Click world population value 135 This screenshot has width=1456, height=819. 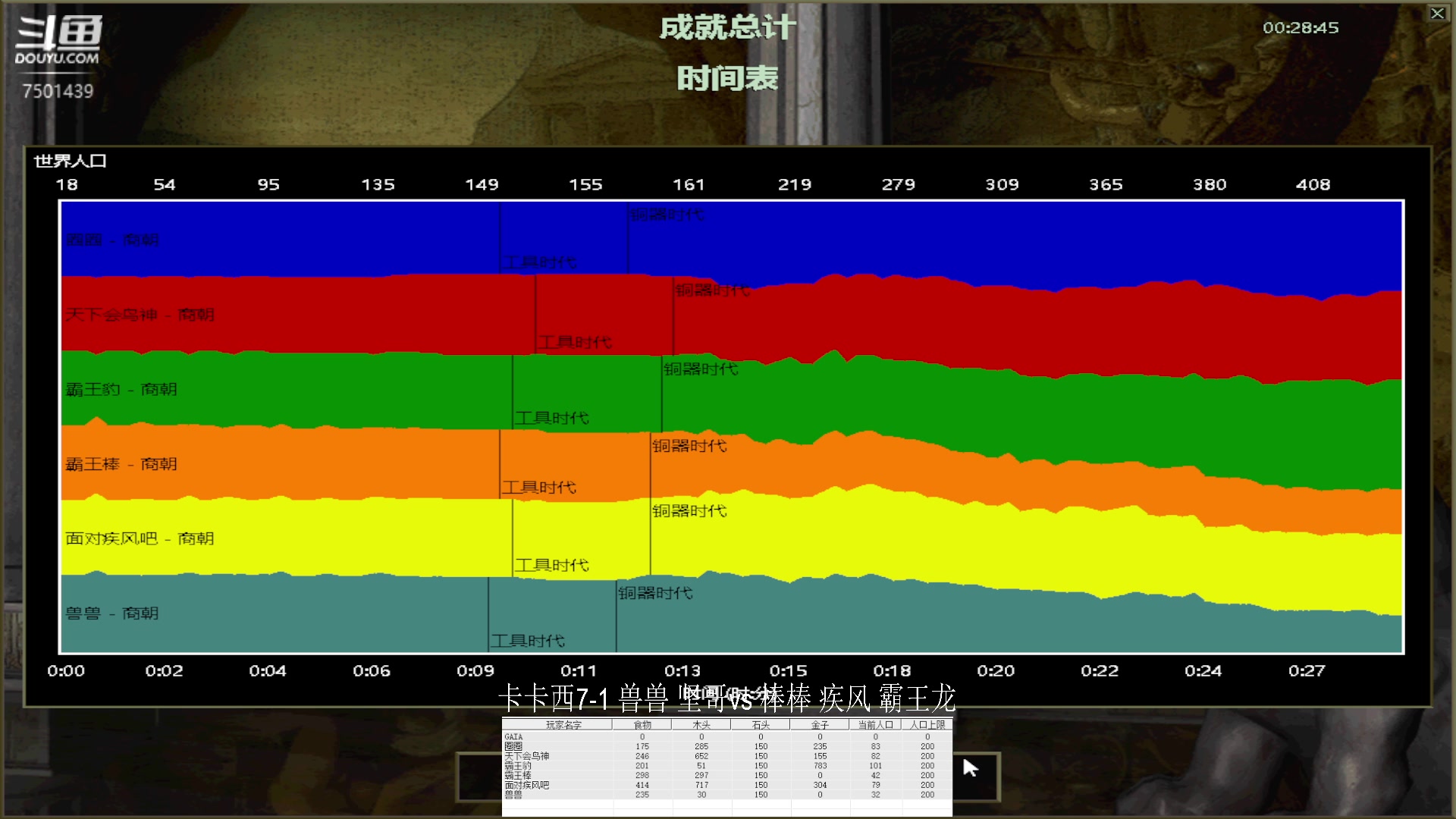tap(378, 184)
